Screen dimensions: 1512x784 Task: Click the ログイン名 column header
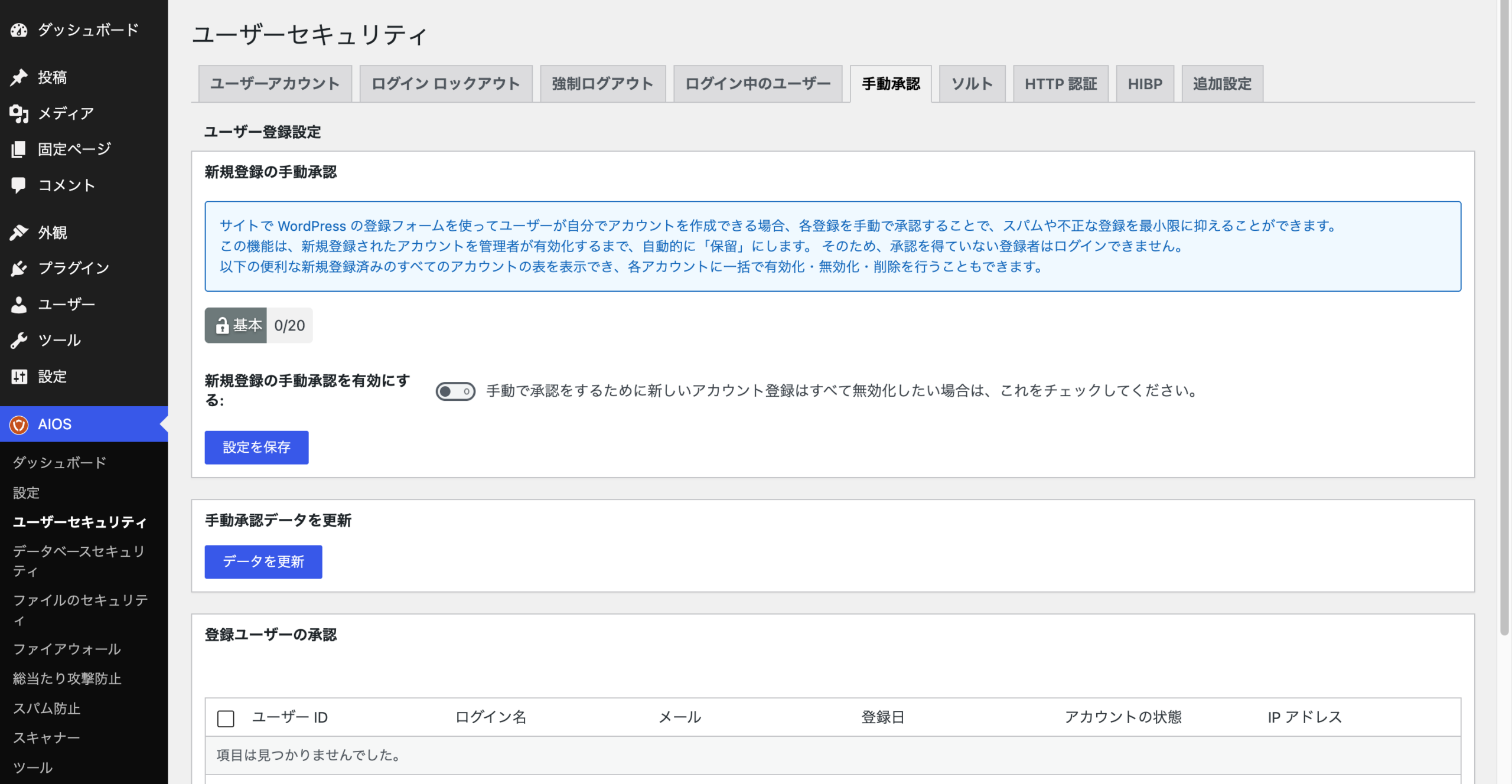click(x=491, y=717)
